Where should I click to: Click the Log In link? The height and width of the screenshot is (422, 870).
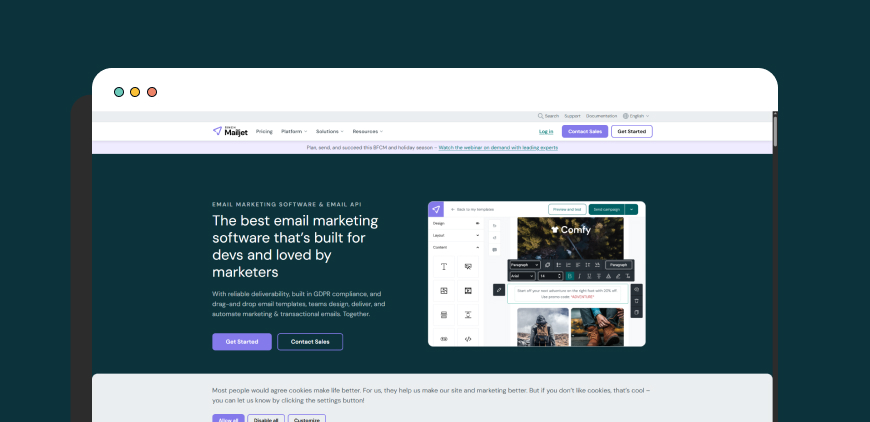click(546, 131)
